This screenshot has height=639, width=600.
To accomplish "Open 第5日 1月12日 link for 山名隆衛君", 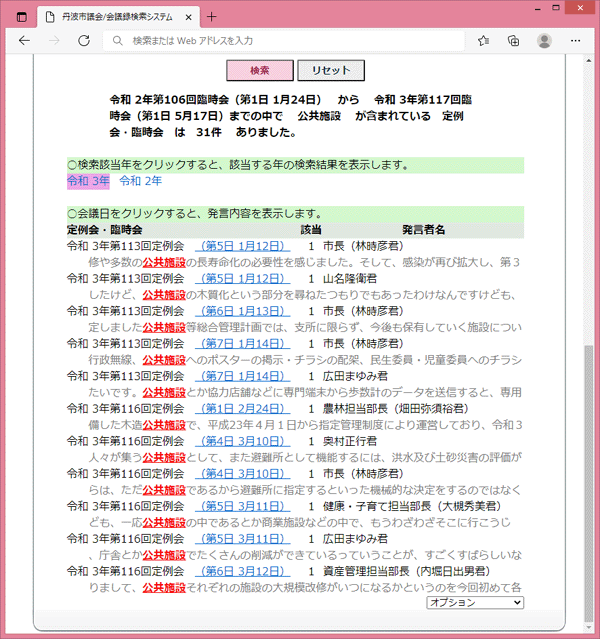I will pos(243,279).
